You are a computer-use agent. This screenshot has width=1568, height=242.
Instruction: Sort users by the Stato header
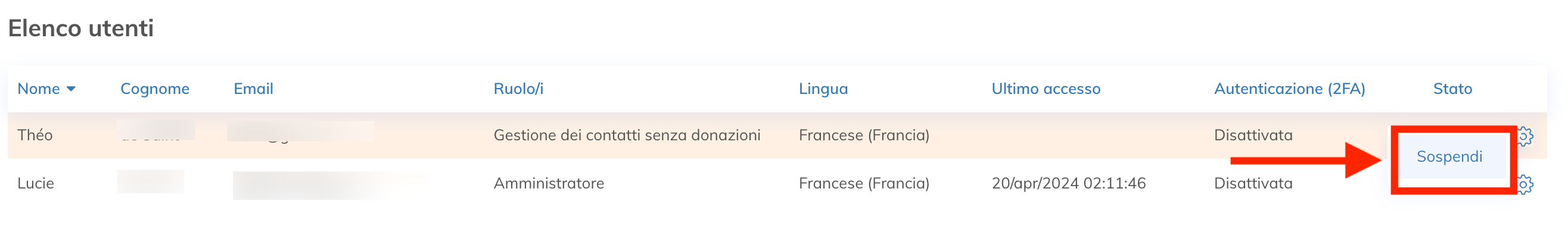(1452, 89)
